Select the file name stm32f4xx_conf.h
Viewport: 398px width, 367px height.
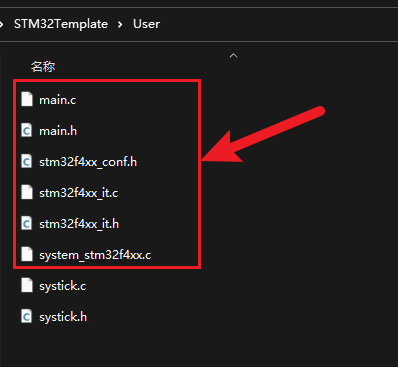88,162
